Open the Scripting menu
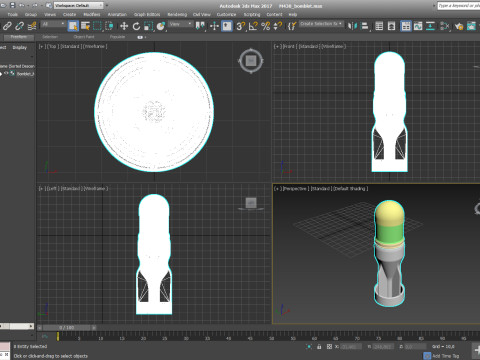Screen dimensions: 480x360 tap(252, 15)
